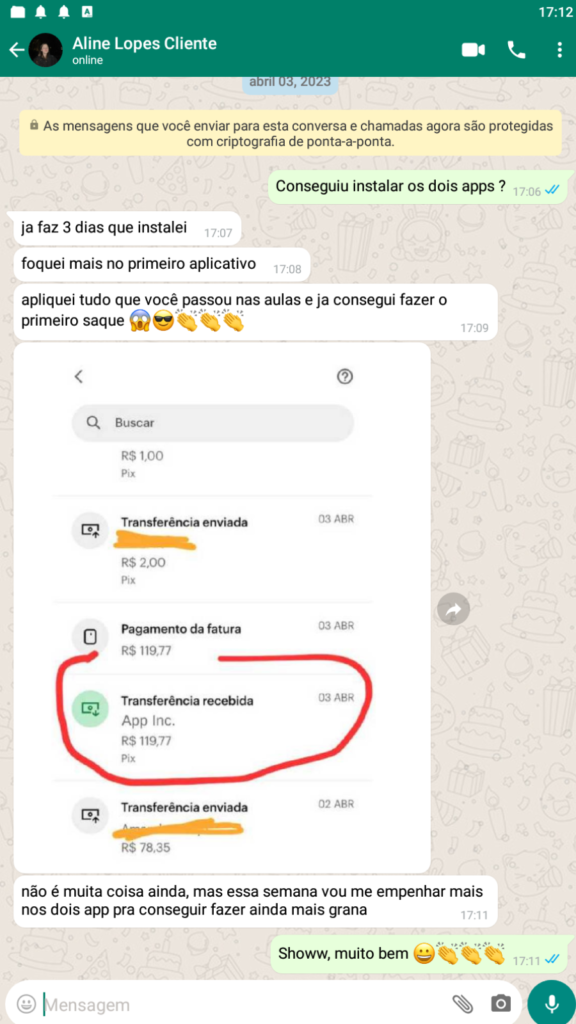Open the shared bank statement image
The height and width of the screenshot is (1024, 576).
coord(222,607)
